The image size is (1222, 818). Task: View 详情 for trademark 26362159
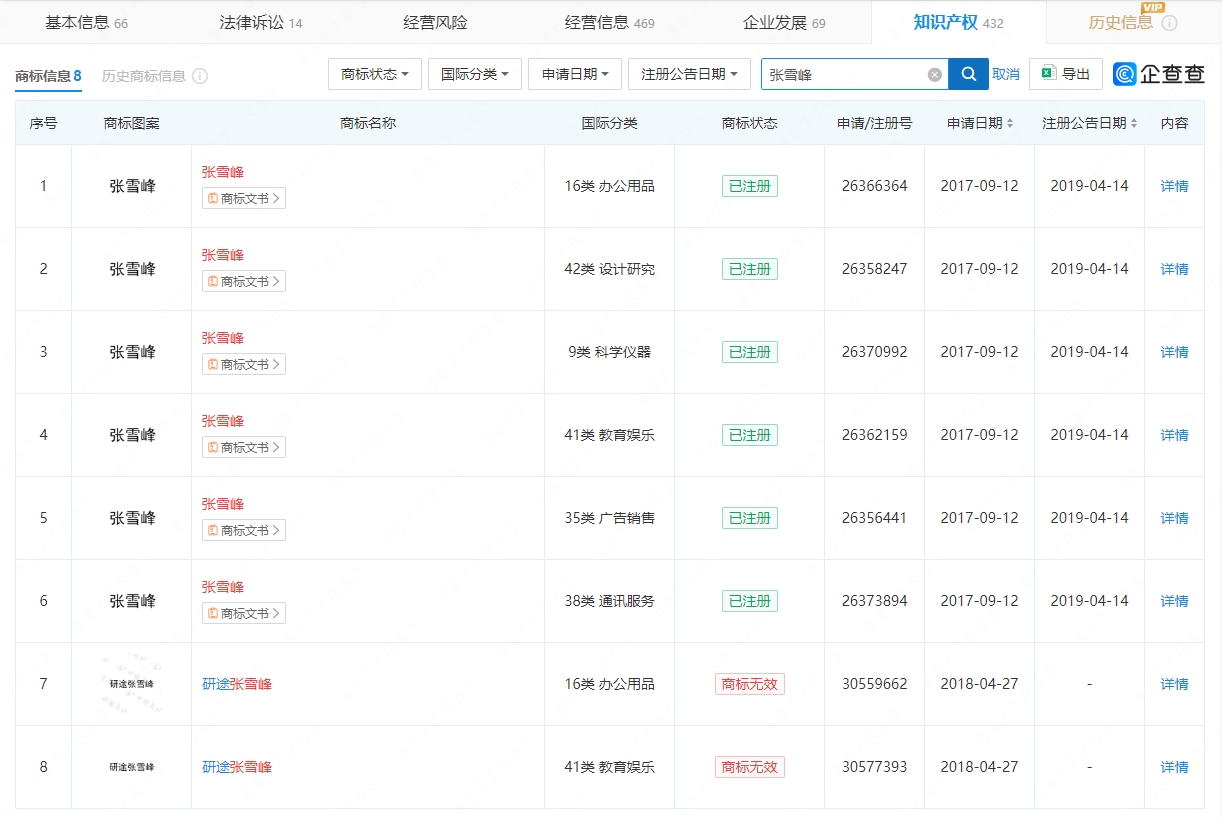coord(1174,435)
